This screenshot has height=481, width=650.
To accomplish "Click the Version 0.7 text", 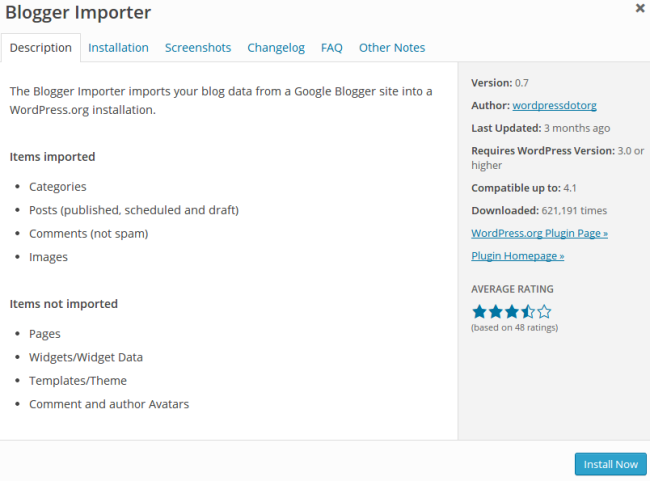I will pos(500,83).
